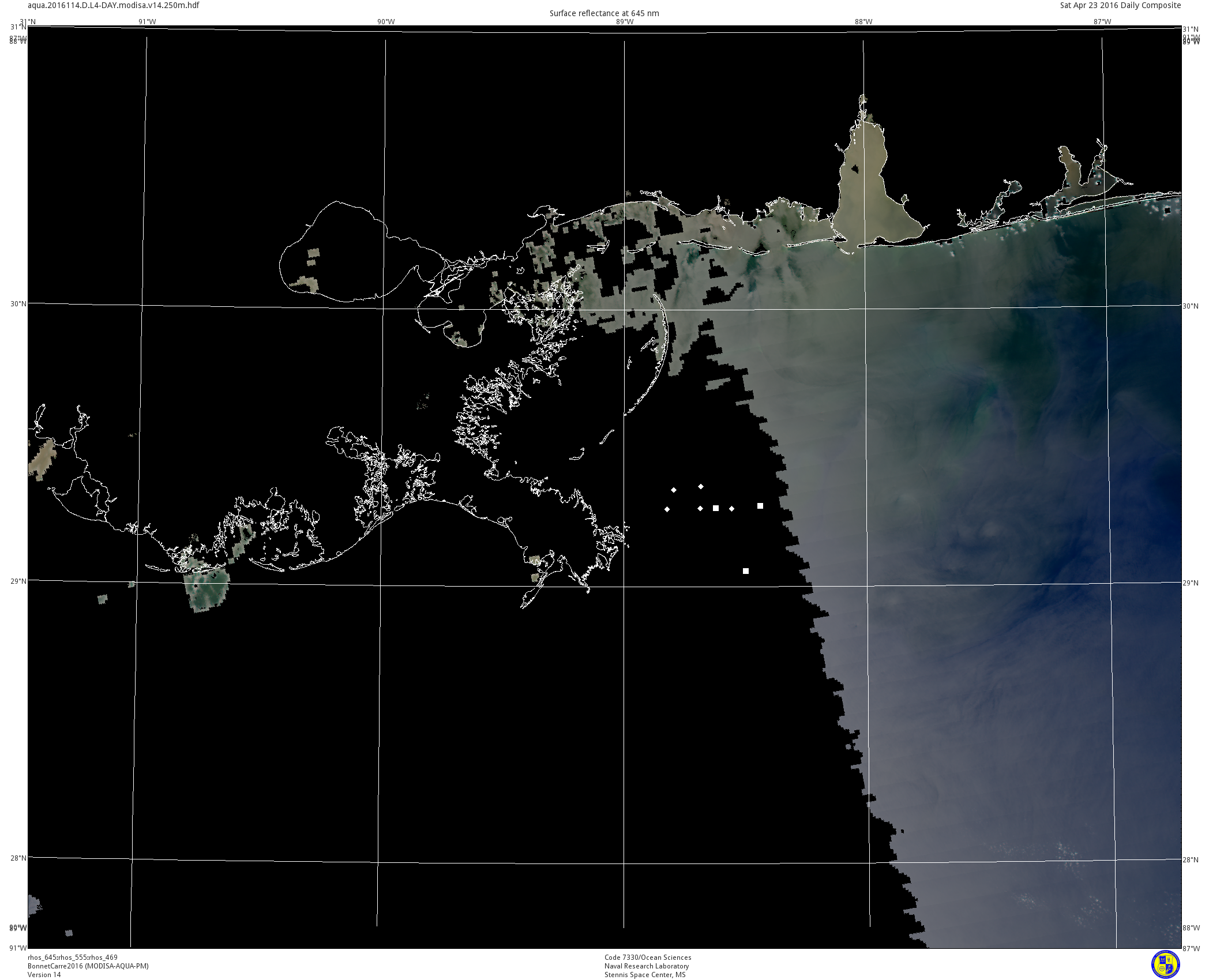This screenshot has width=1209, height=980.
Task: Click the easternmost white diamond marker
Action: [x=732, y=509]
